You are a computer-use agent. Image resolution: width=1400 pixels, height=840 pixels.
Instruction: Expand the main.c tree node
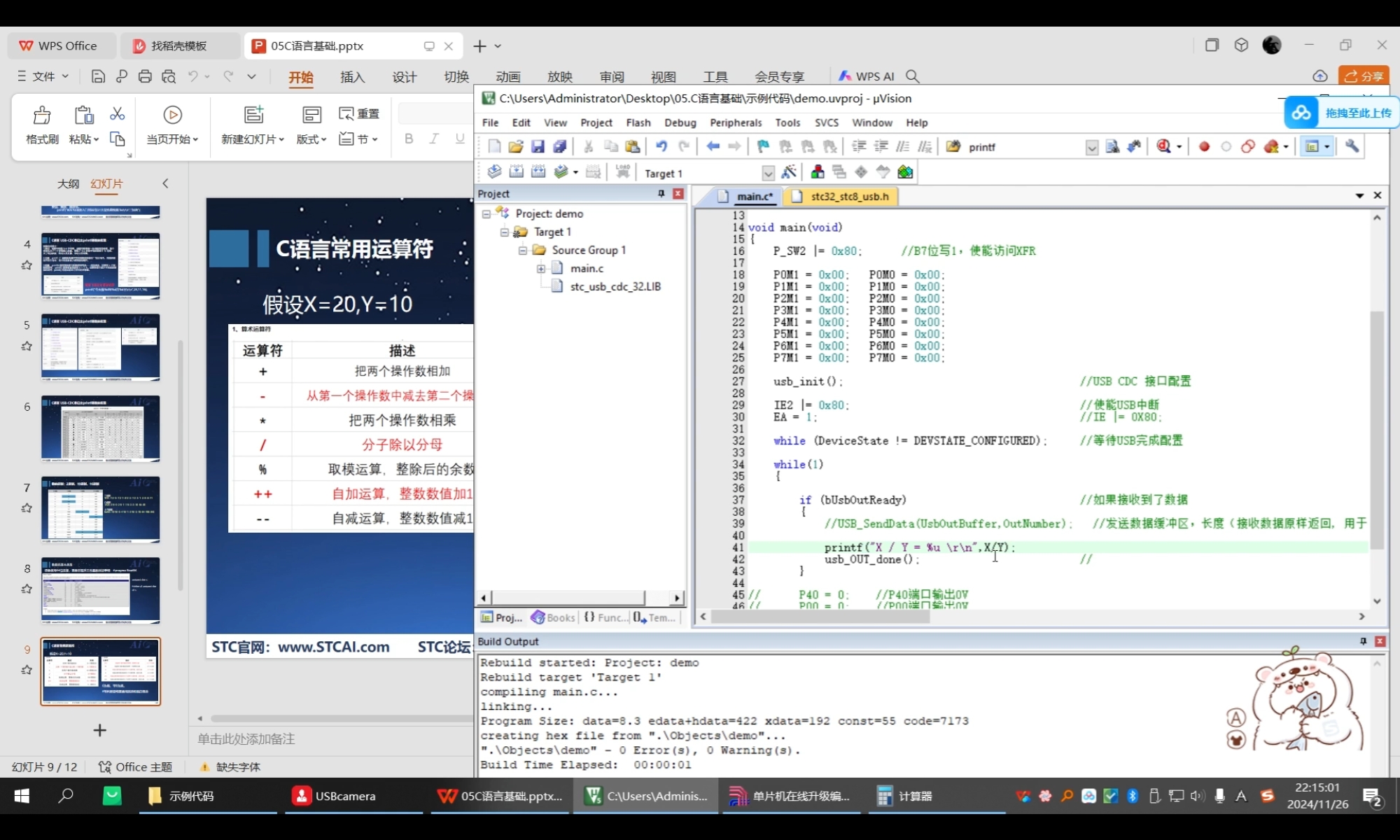coord(540,268)
